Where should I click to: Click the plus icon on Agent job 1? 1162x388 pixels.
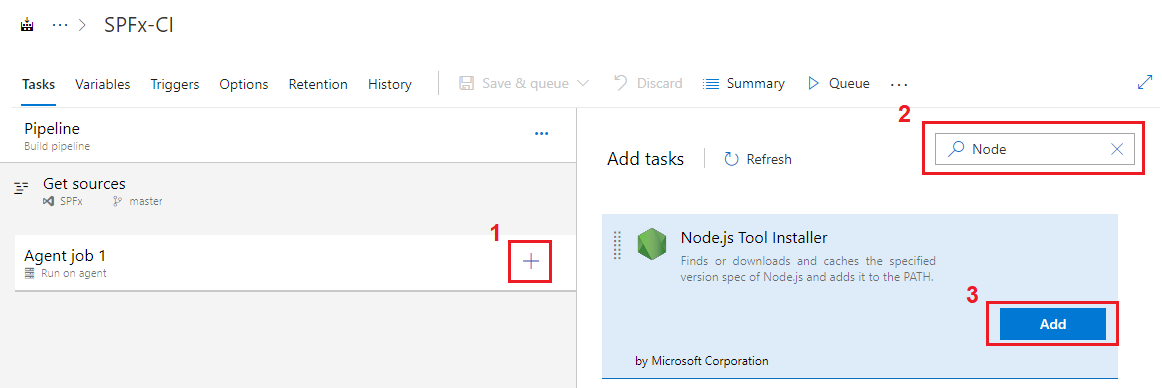(x=531, y=261)
